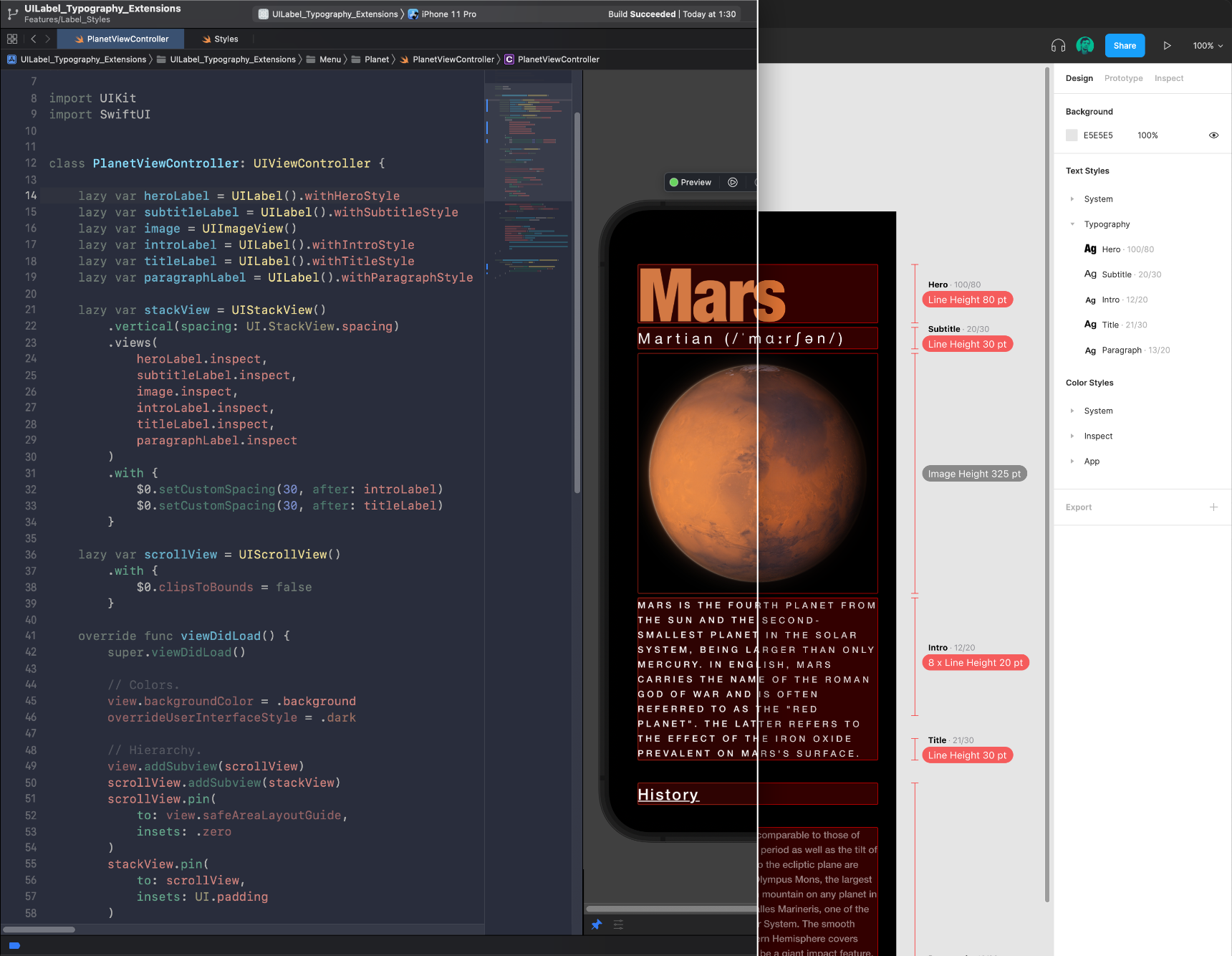Select the Prototype tab in Figma
Viewport: 1232px width, 956px height.
(1123, 78)
